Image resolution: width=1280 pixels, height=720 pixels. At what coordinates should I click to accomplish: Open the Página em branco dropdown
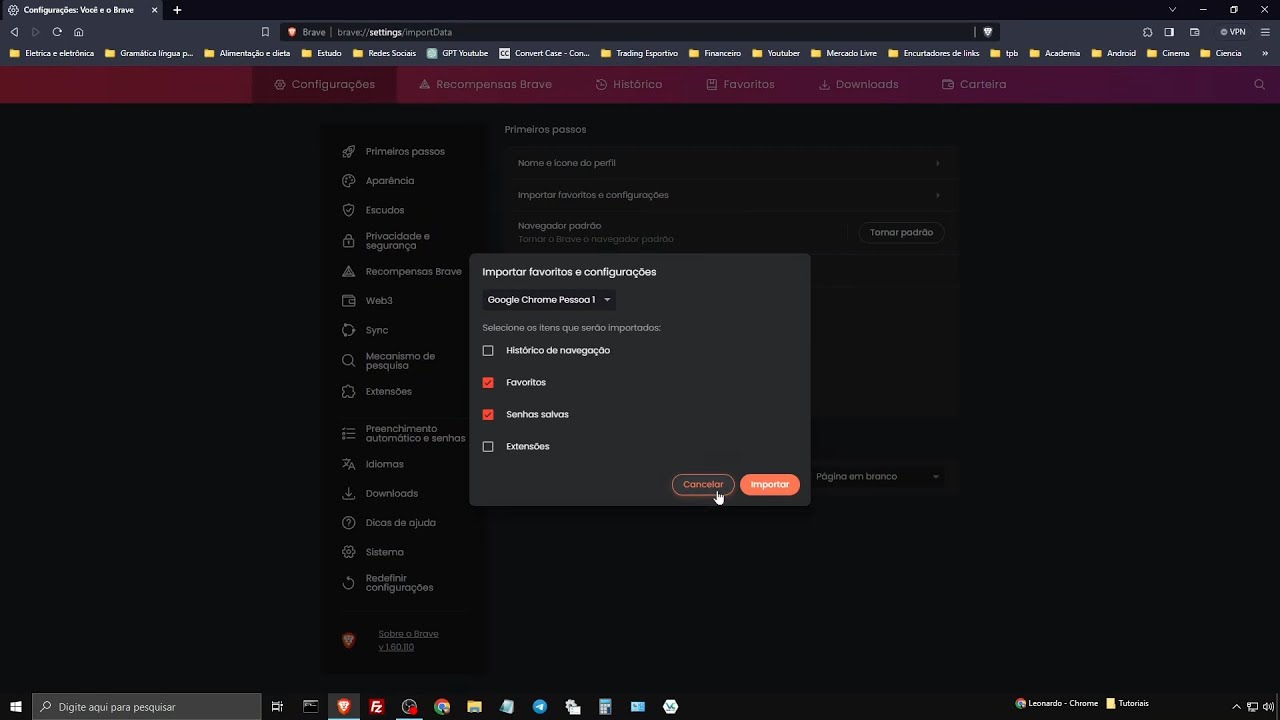click(x=877, y=477)
